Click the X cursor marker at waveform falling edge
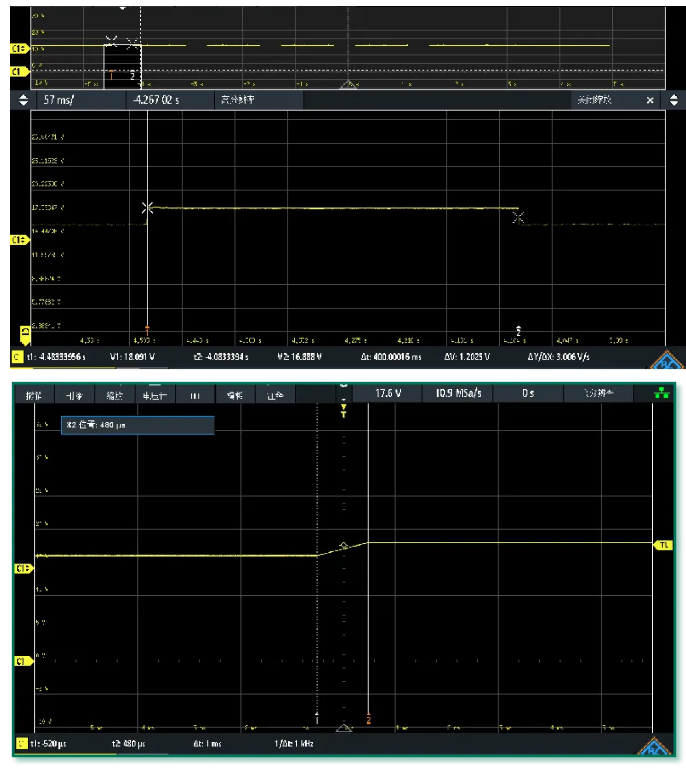Viewport: 686px width, 768px height. (x=518, y=217)
